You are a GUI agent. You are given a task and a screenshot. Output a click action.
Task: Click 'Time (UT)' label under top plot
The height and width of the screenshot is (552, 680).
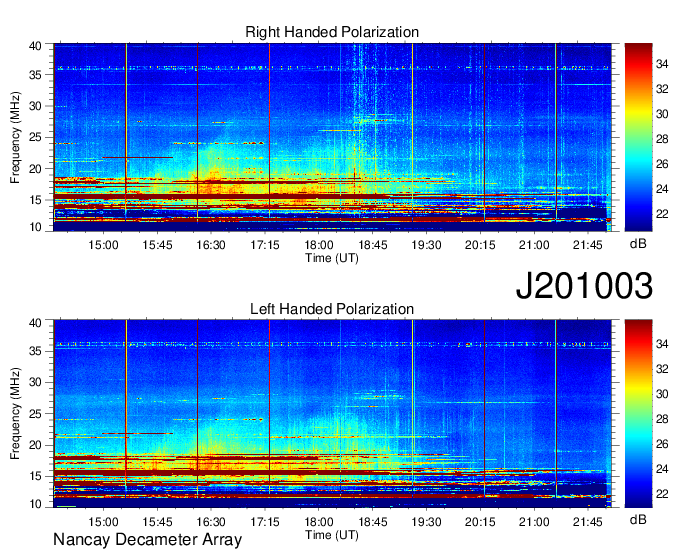coord(332,258)
